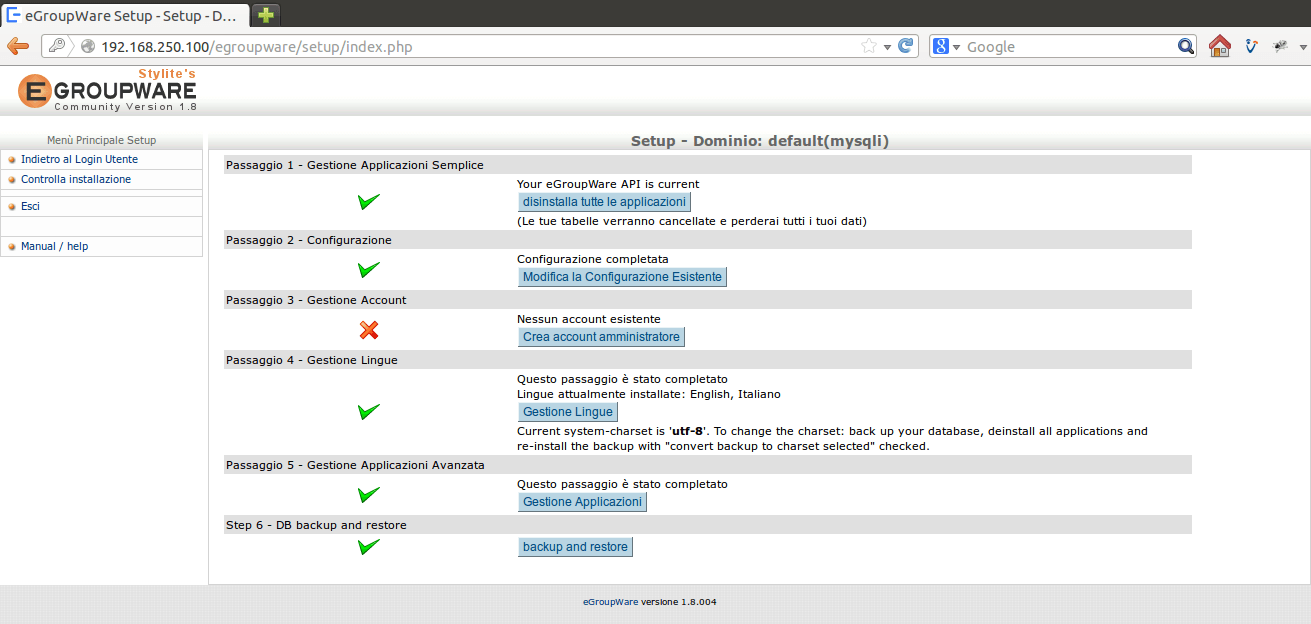This screenshot has width=1311, height=624.
Task: Click into the Google search field
Action: click(1070, 47)
